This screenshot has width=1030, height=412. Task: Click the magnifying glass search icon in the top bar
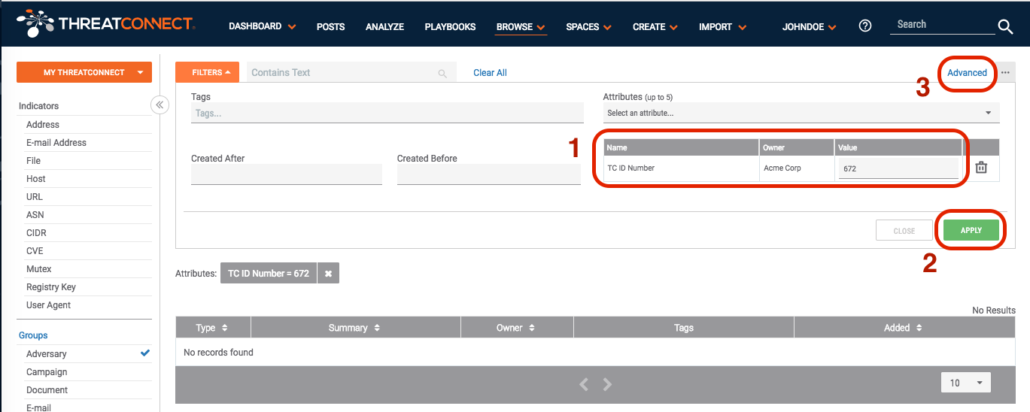(1006, 27)
